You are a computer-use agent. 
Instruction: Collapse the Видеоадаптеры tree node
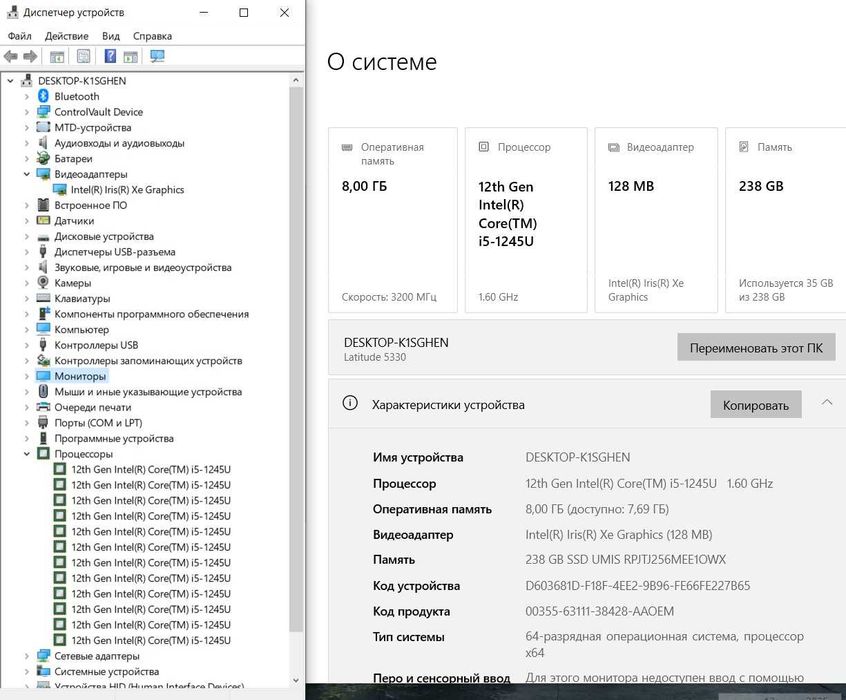pos(26,174)
